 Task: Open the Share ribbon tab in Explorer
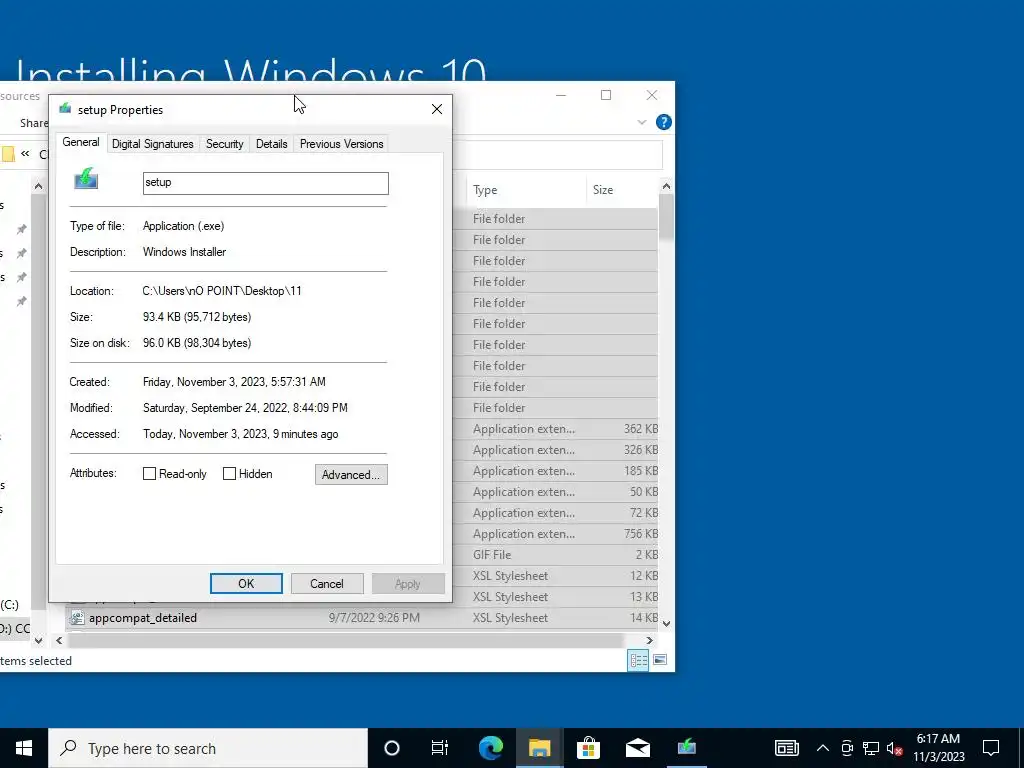coord(34,123)
